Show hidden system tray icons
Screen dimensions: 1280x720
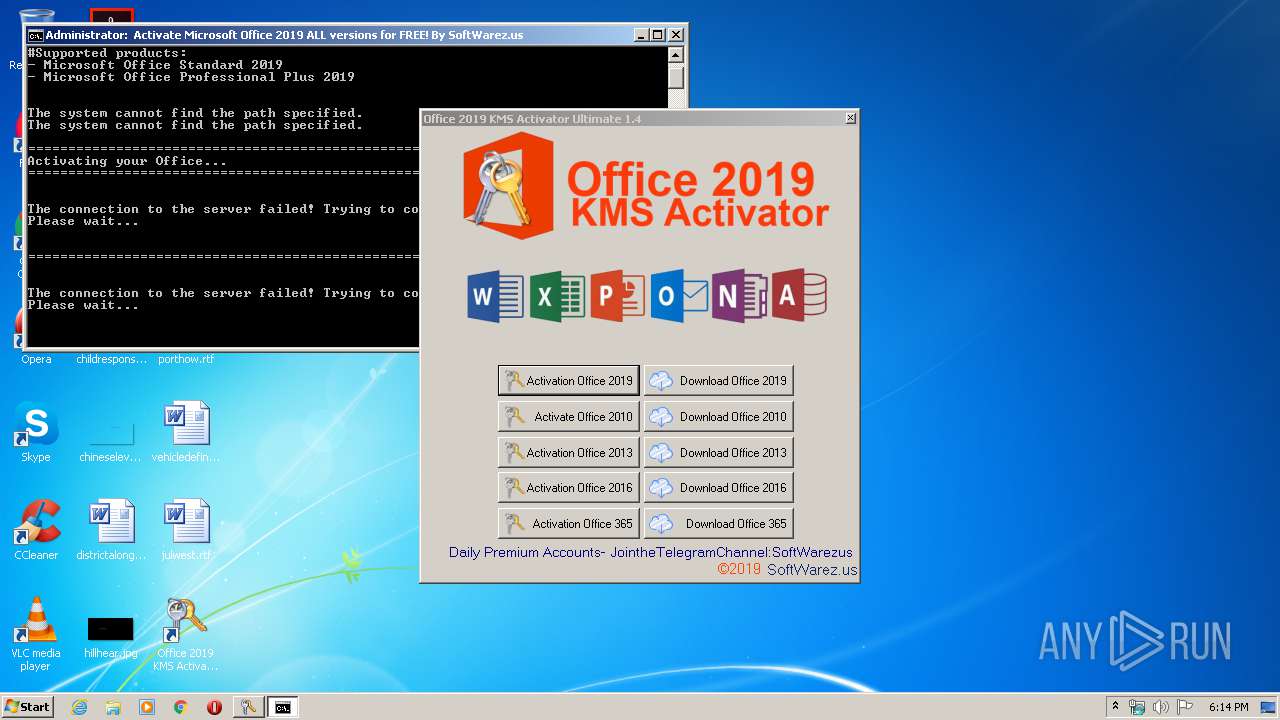pyautogui.click(x=1116, y=707)
